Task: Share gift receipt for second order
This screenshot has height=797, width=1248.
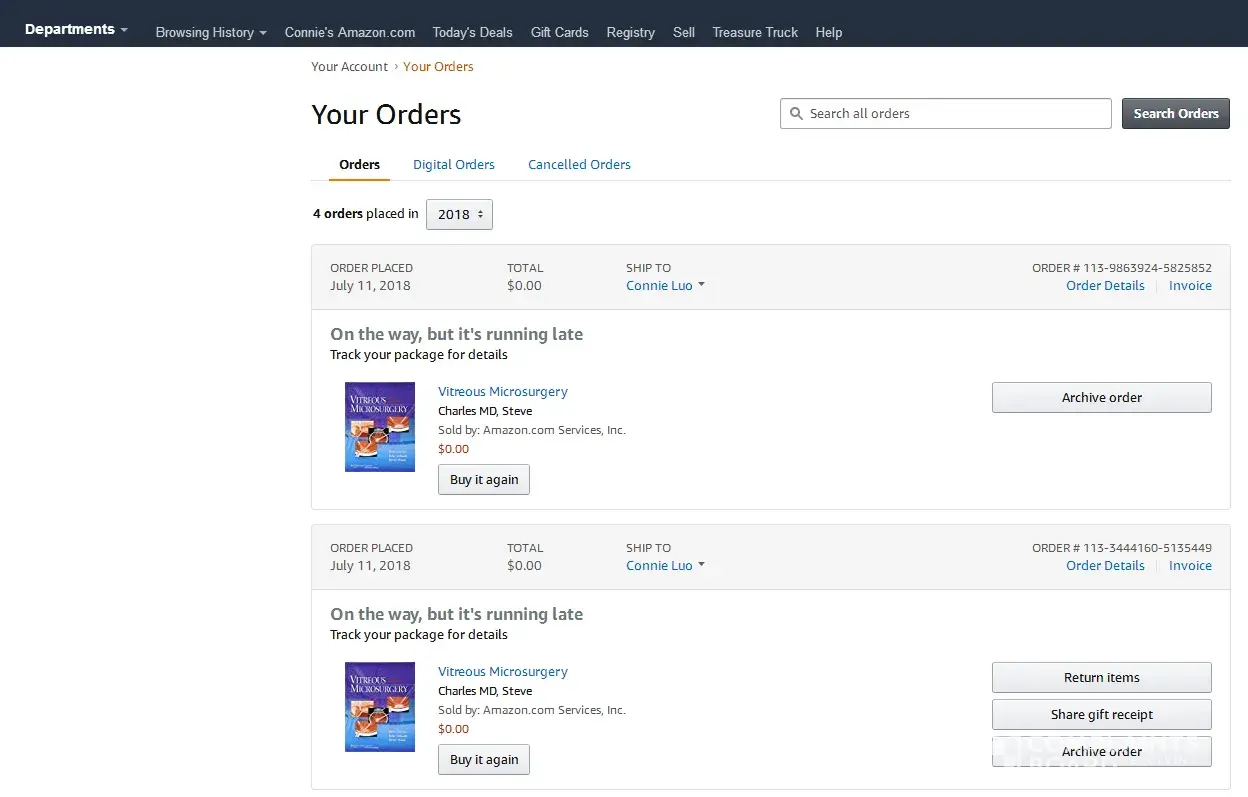Action: (x=1101, y=715)
